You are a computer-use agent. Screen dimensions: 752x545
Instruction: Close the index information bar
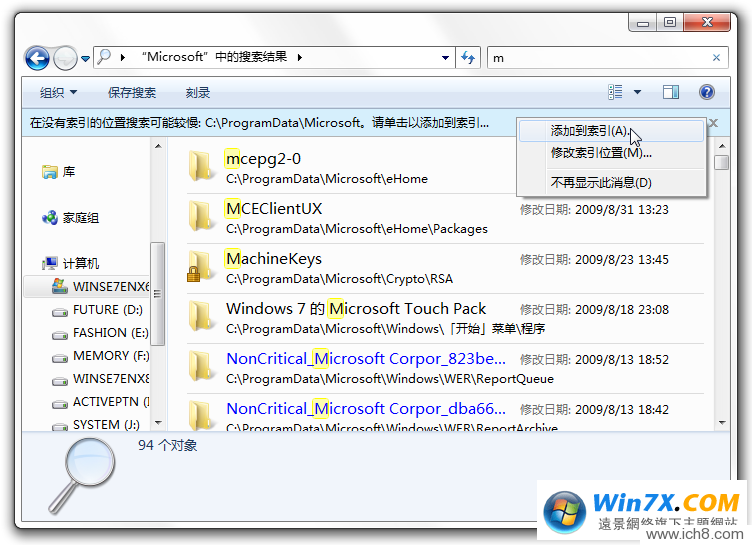714,123
